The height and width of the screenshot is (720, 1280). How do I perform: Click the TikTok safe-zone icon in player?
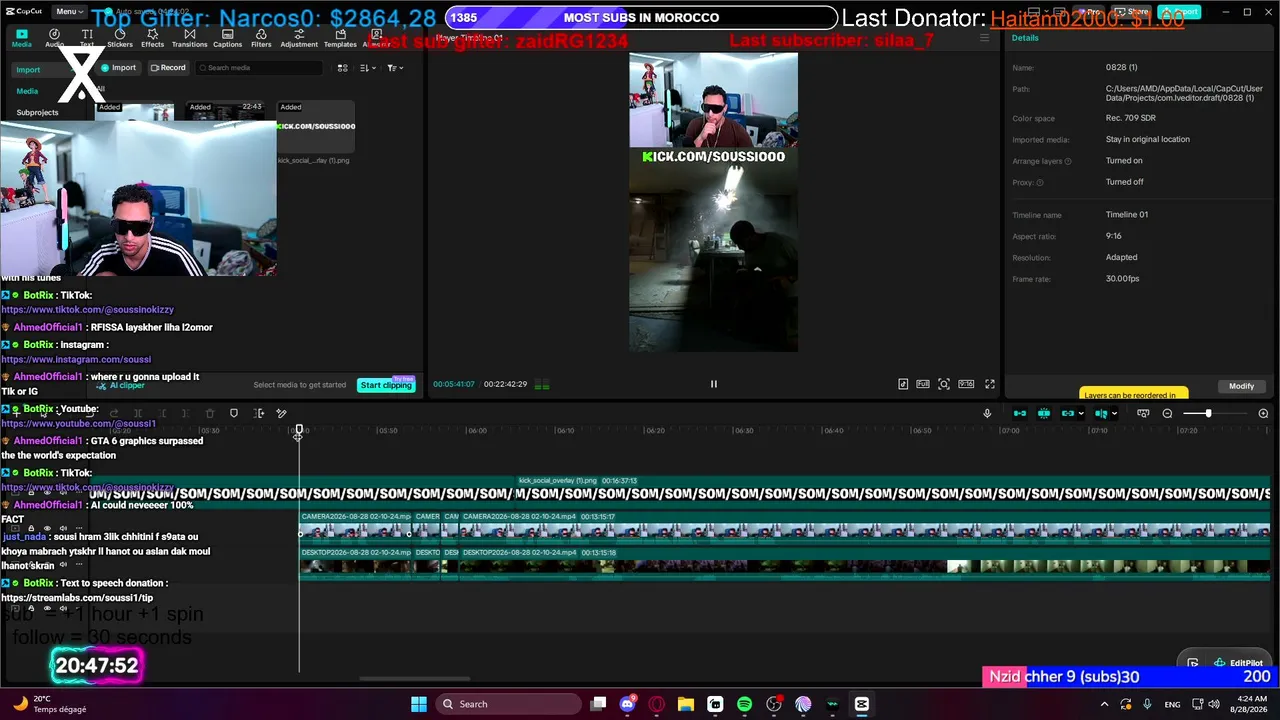tap(903, 384)
